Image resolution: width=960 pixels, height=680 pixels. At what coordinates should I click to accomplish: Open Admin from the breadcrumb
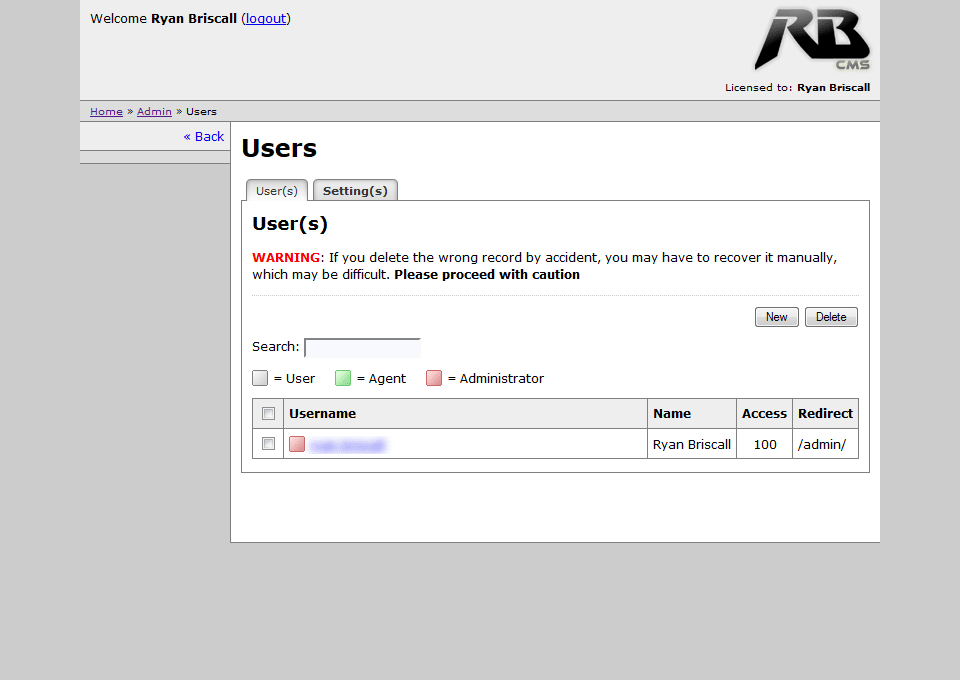click(154, 111)
